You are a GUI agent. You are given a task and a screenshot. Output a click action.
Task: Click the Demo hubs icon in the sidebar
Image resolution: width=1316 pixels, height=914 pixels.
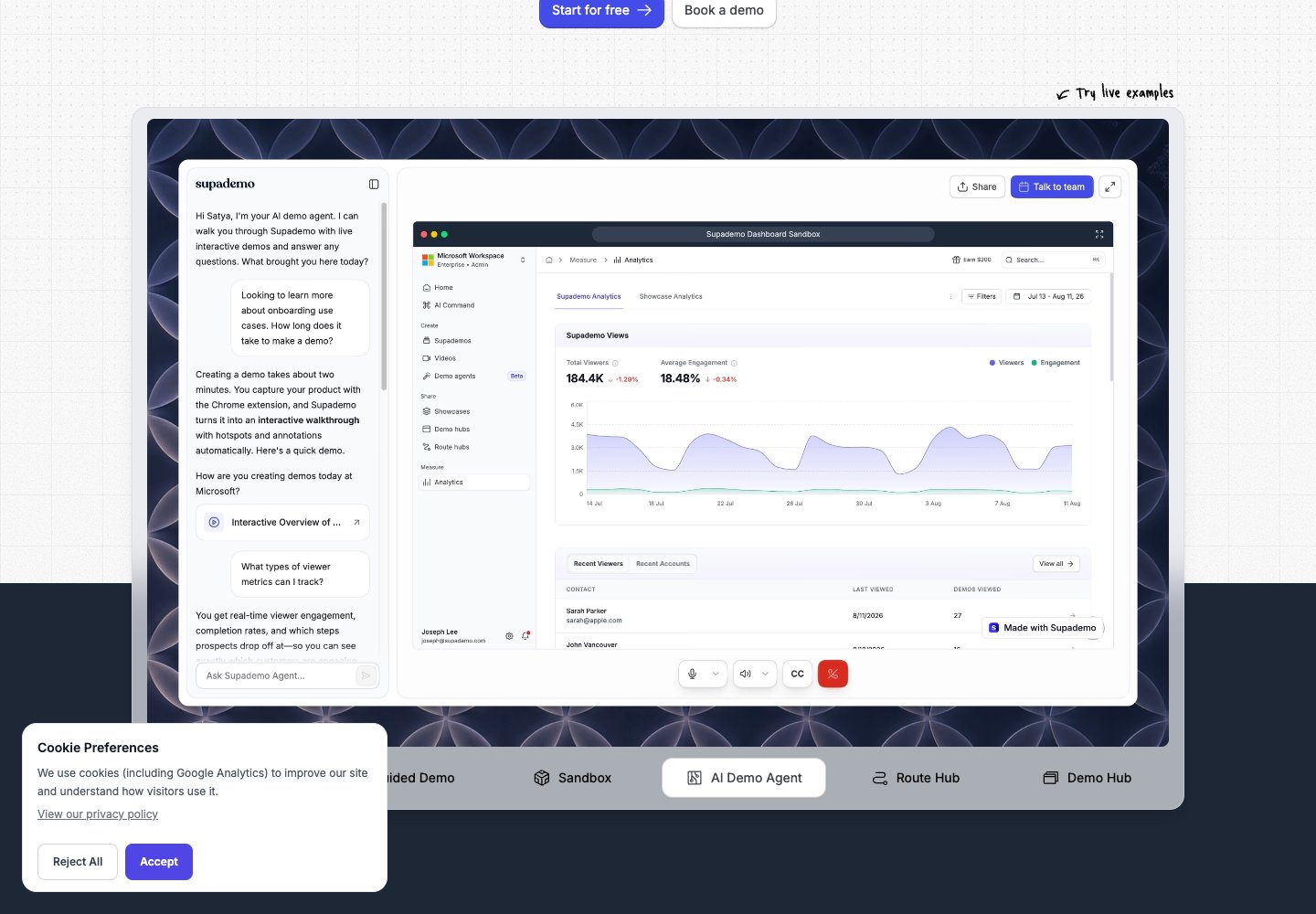click(x=427, y=430)
